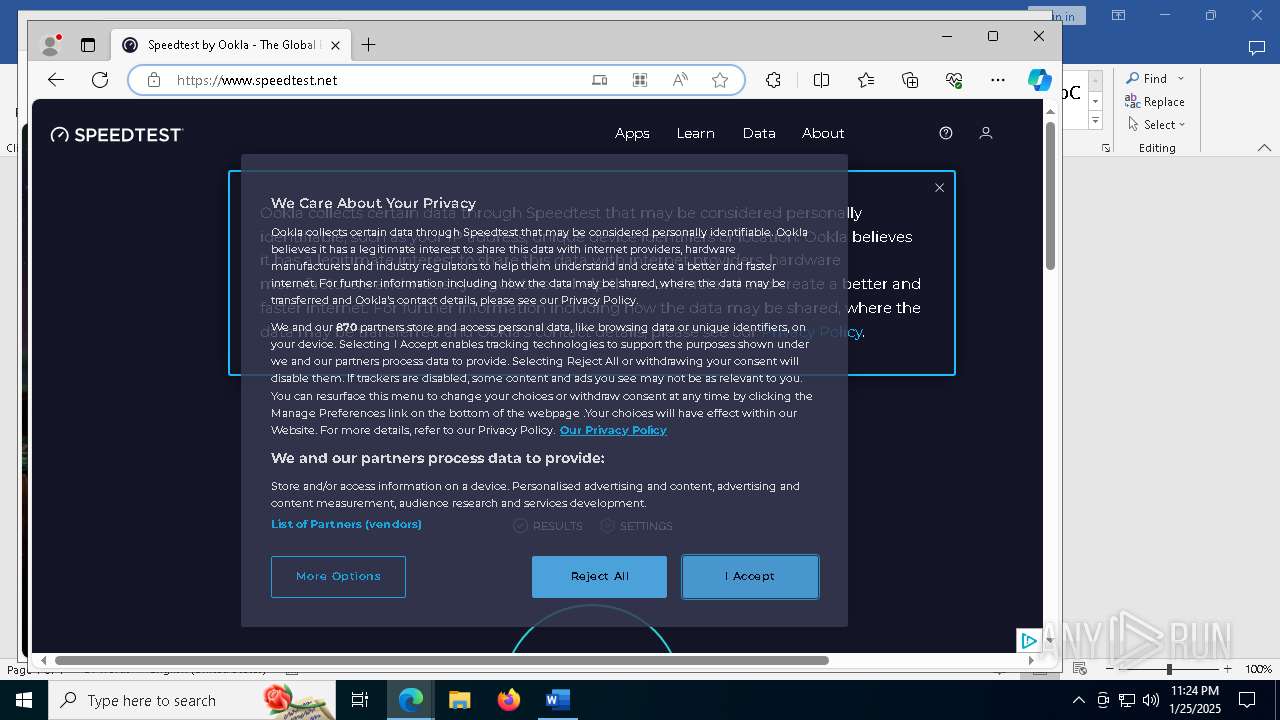Click the taskbar search box
This screenshot has width=1280, height=720.
[x=190, y=700]
